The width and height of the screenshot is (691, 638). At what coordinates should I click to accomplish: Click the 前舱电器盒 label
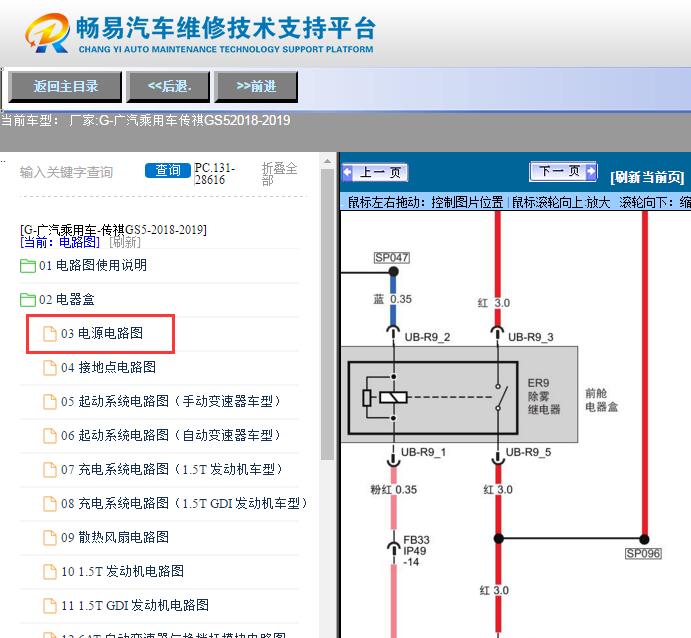(x=602, y=400)
